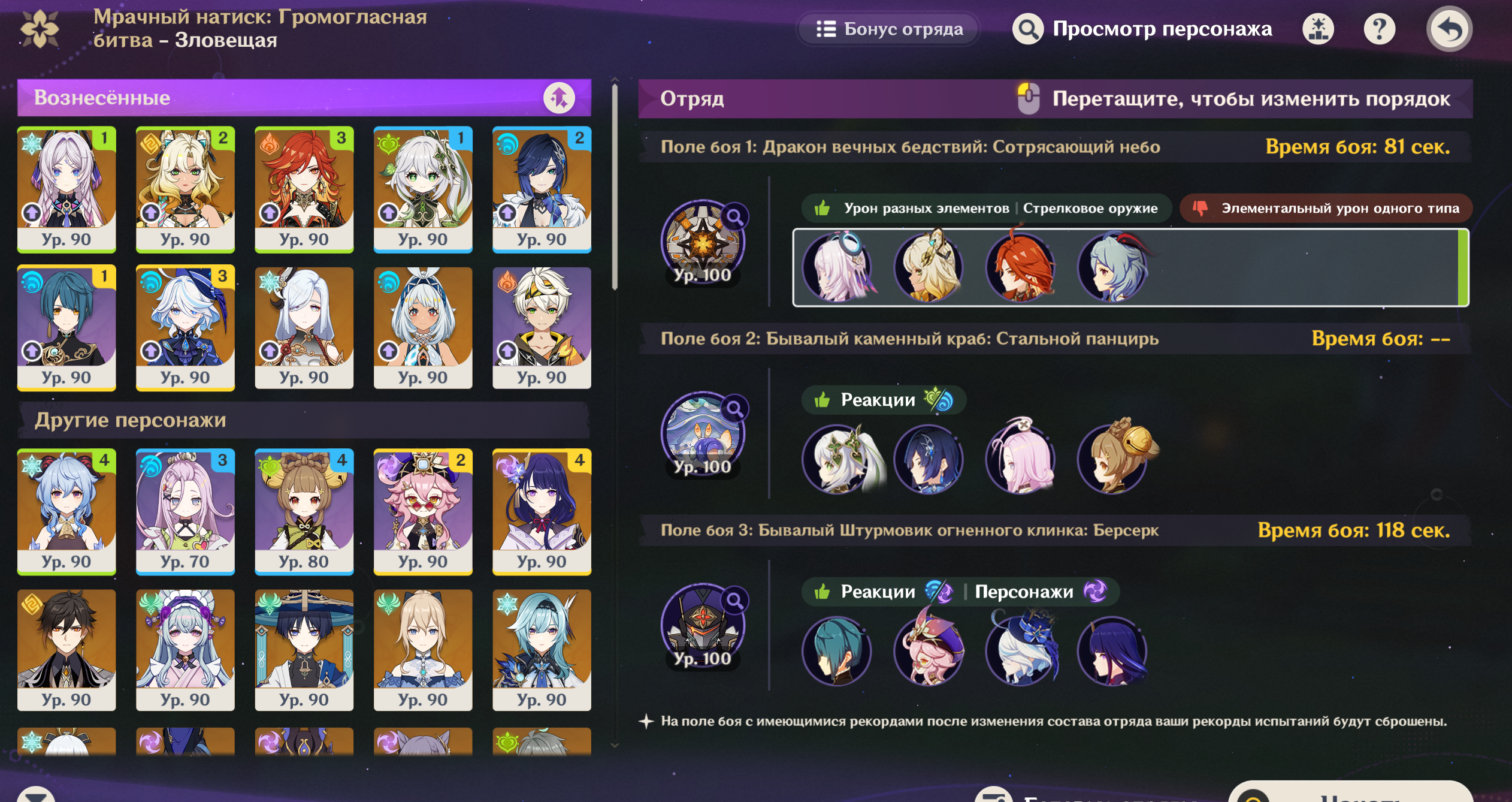1512x802 pixels.
Task: Click magnifier on battlefield 2 crab boss
Action: [x=735, y=408]
